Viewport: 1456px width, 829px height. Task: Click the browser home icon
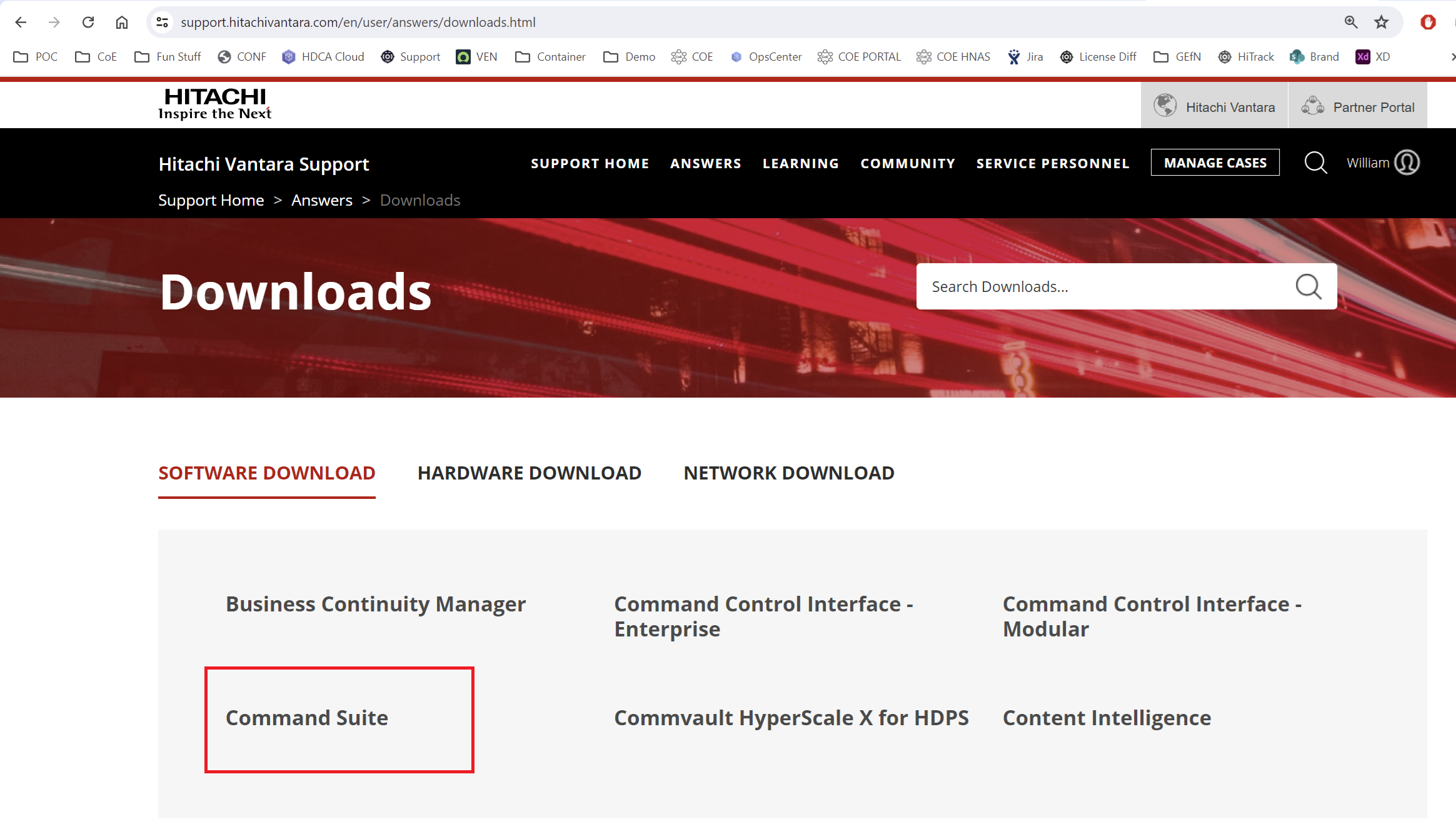point(122,23)
